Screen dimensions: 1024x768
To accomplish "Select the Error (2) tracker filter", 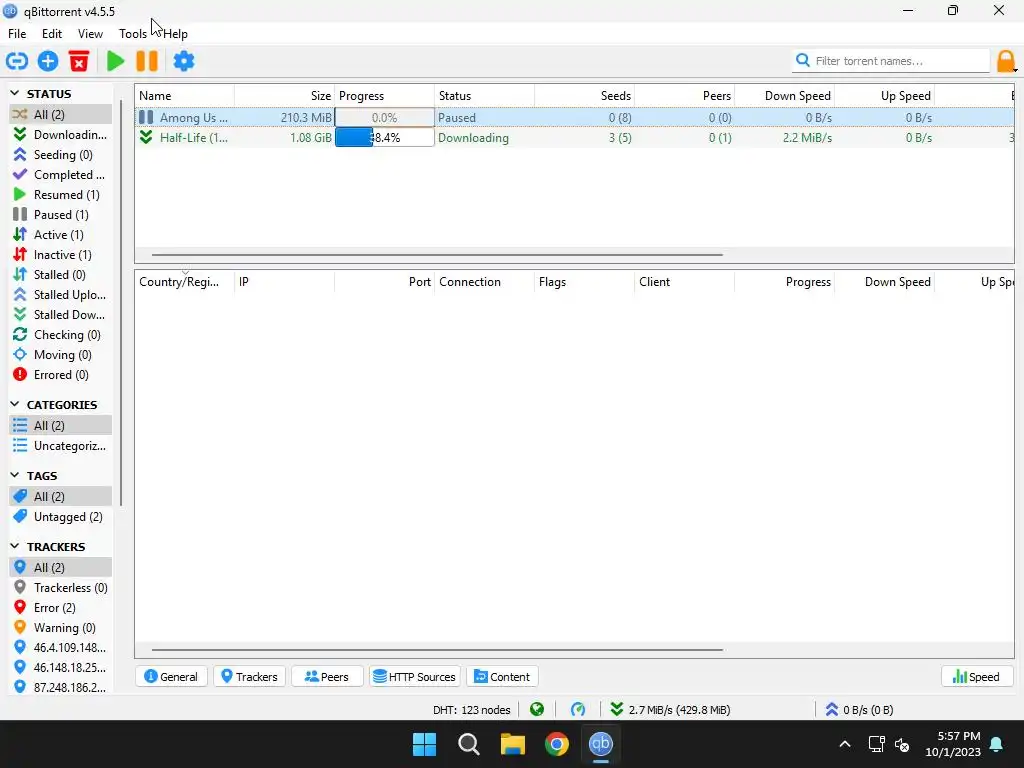I will [60, 608].
